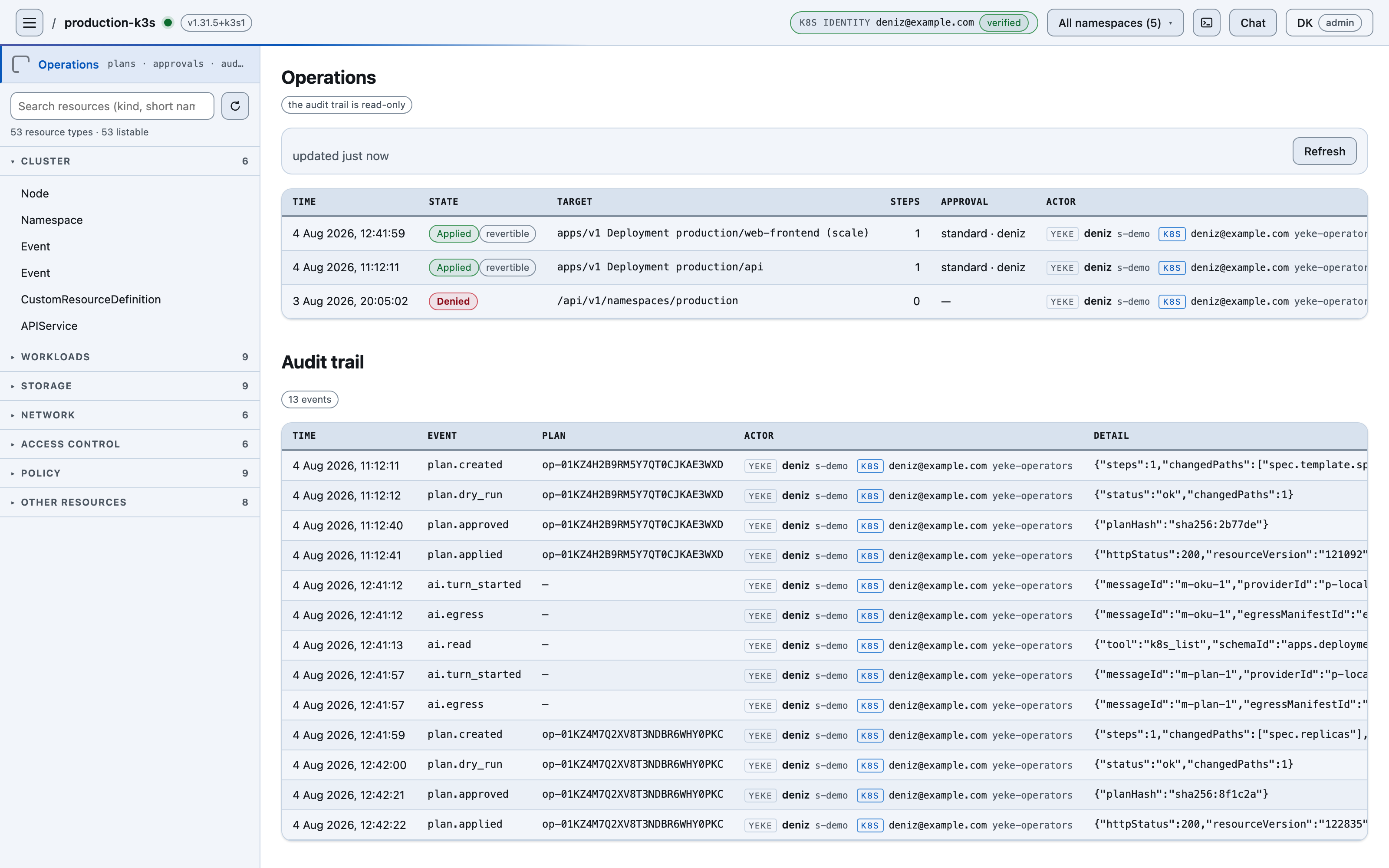Click plan ID in plan.created 12:41:59 row
Viewport: 1389px width, 868px height.
(632, 734)
